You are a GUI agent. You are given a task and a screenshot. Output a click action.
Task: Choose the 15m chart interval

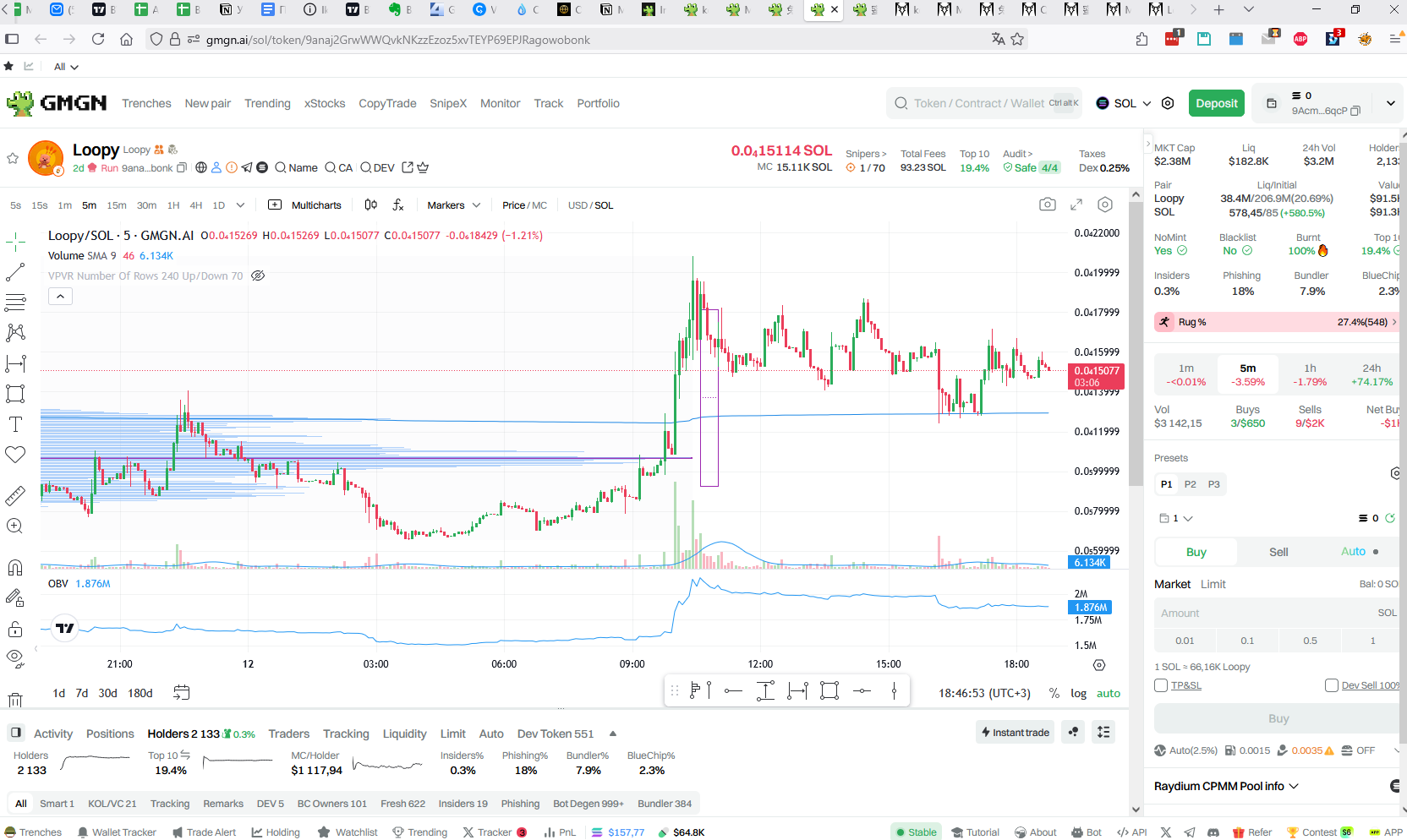point(117,205)
